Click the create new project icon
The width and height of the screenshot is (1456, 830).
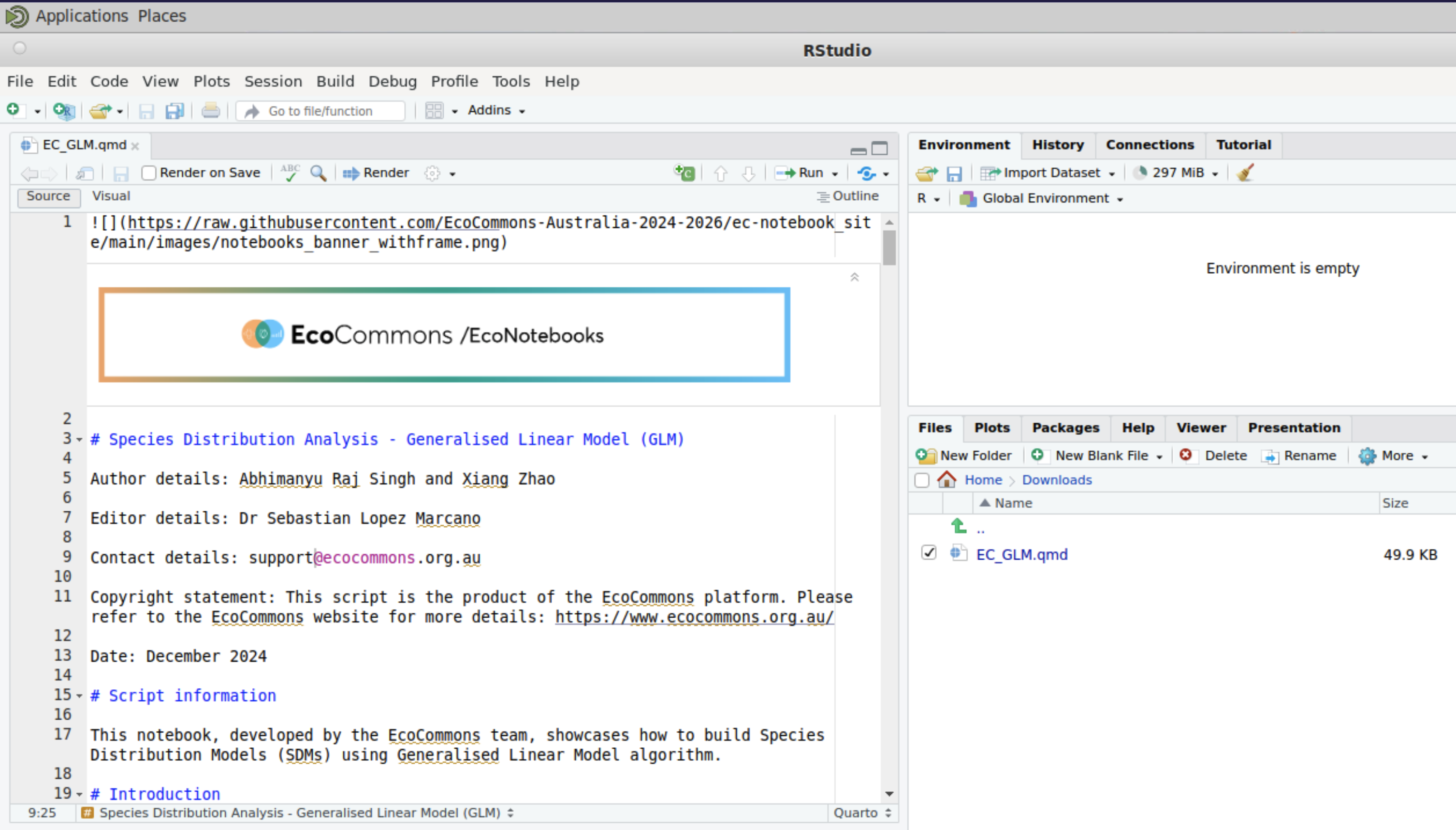[63, 111]
